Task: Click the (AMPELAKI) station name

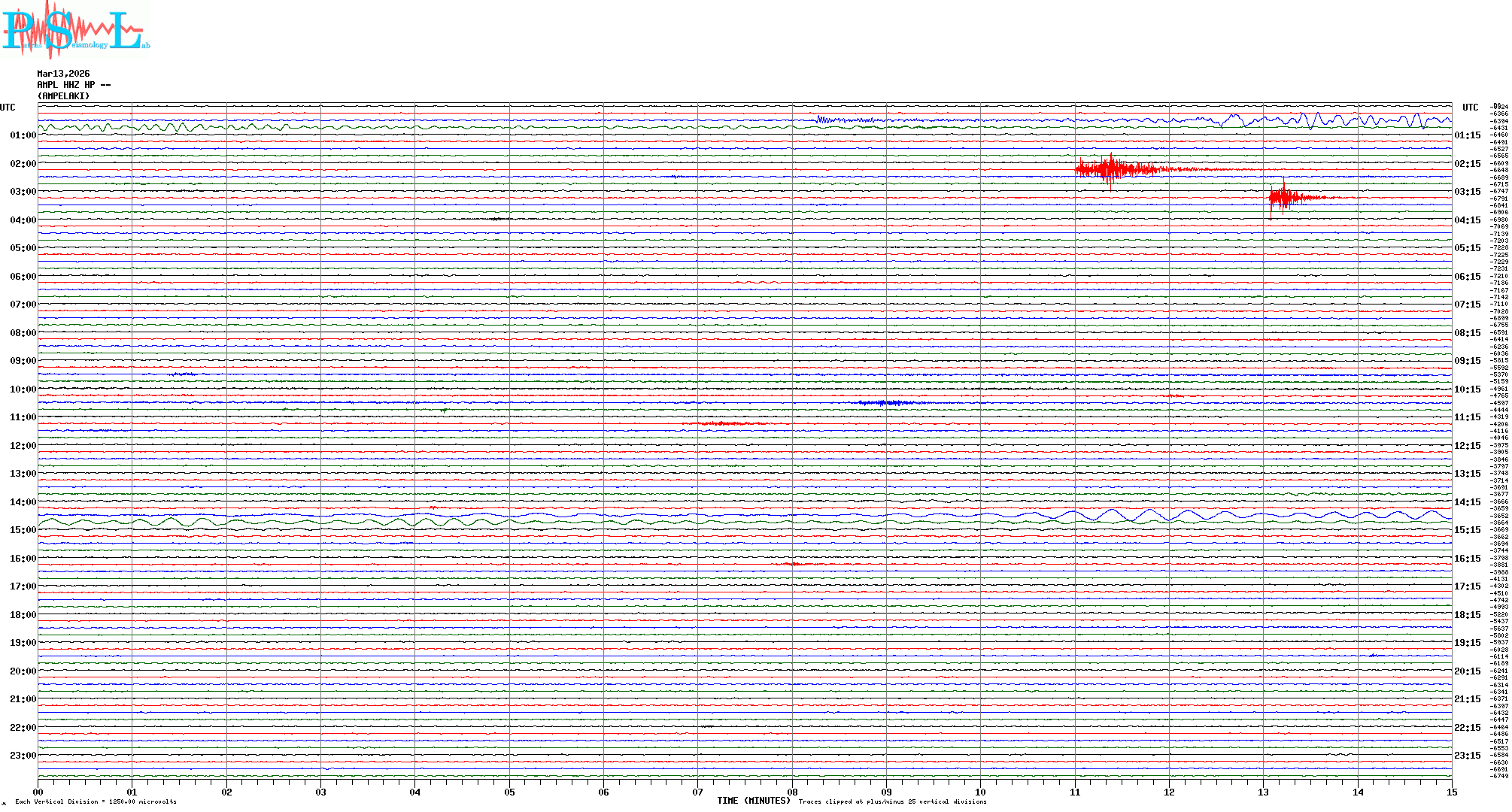Action: tap(63, 96)
